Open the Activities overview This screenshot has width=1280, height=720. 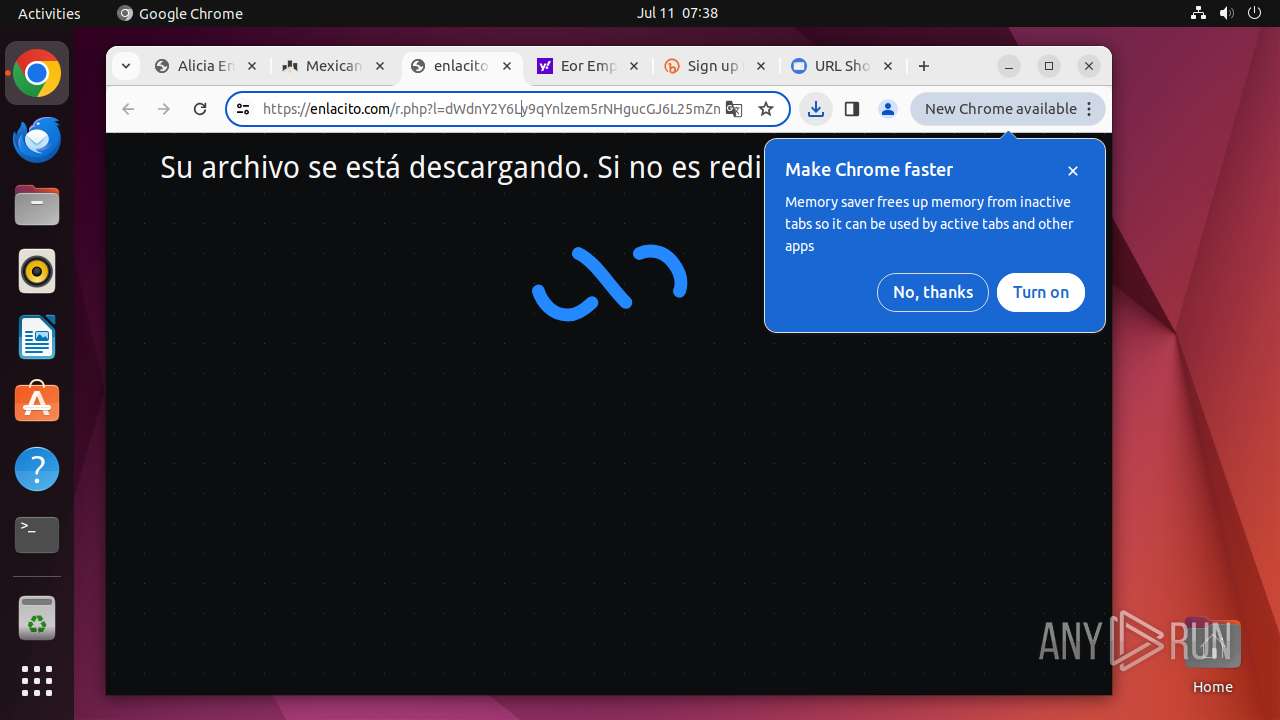[49, 13]
